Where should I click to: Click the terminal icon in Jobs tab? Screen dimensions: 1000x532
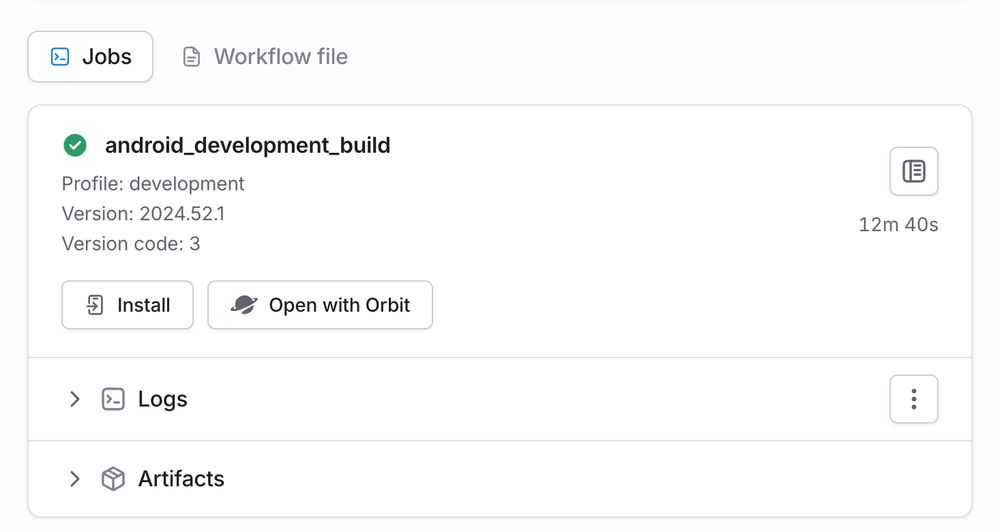(x=60, y=57)
